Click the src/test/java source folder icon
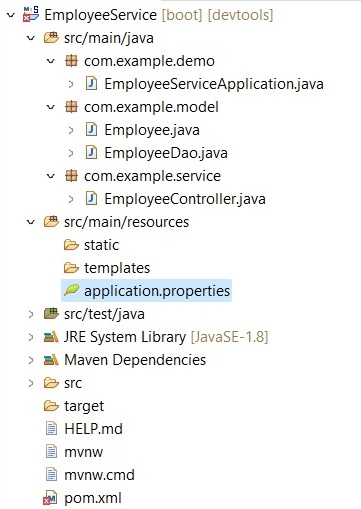Image resolution: width=361 pixels, height=509 pixels. click(51, 314)
